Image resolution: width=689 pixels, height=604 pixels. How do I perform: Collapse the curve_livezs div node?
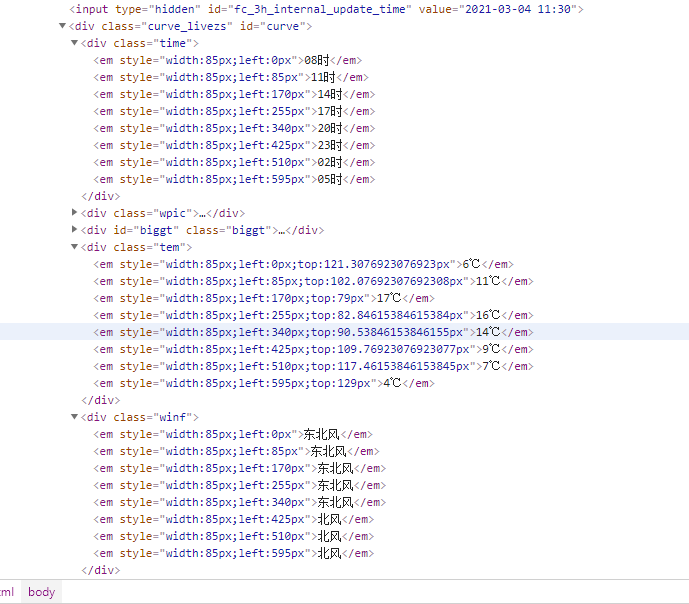coord(62,26)
